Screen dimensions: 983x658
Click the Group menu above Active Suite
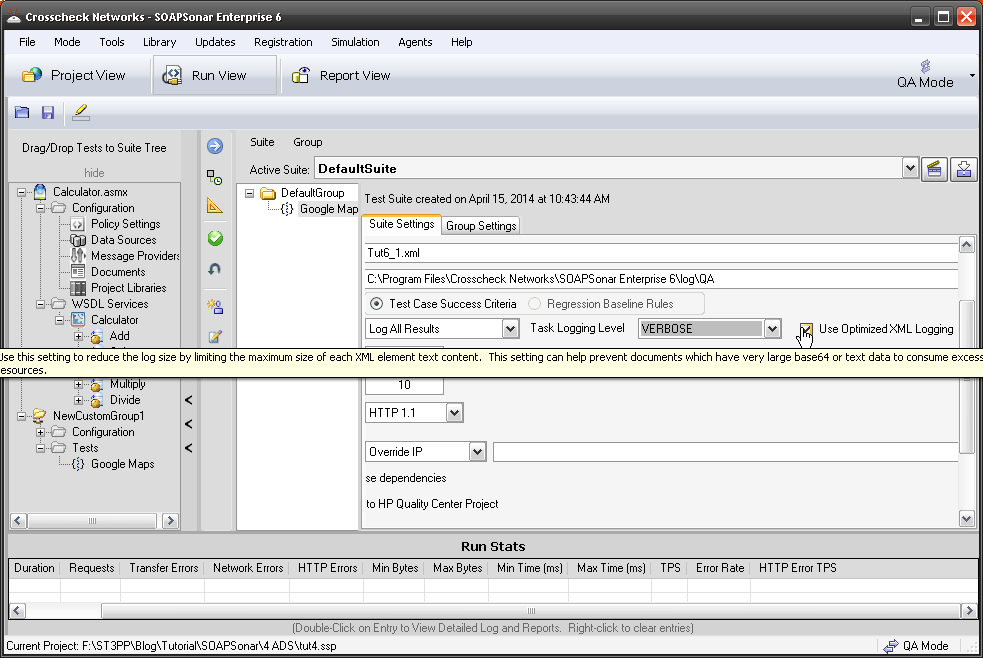click(307, 142)
